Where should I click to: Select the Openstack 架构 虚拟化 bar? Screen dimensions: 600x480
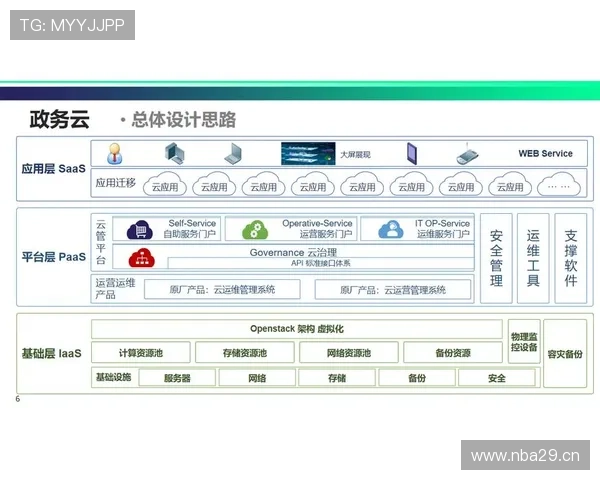tap(297, 329)
